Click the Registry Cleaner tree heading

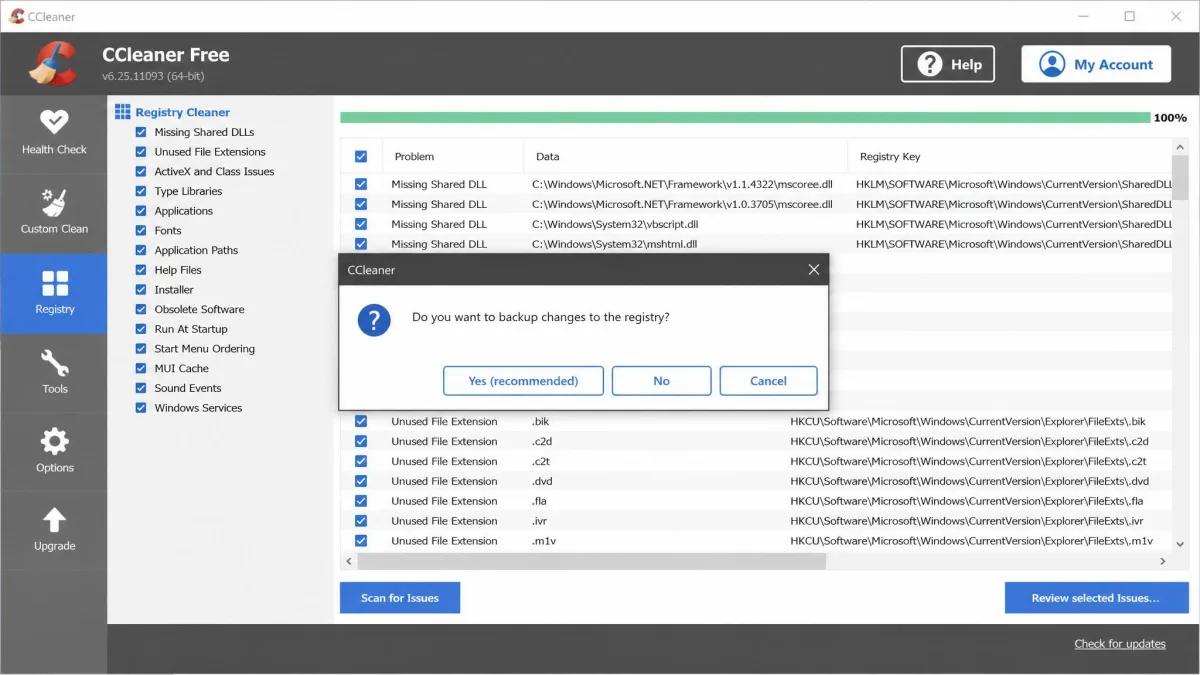point(182,112)
